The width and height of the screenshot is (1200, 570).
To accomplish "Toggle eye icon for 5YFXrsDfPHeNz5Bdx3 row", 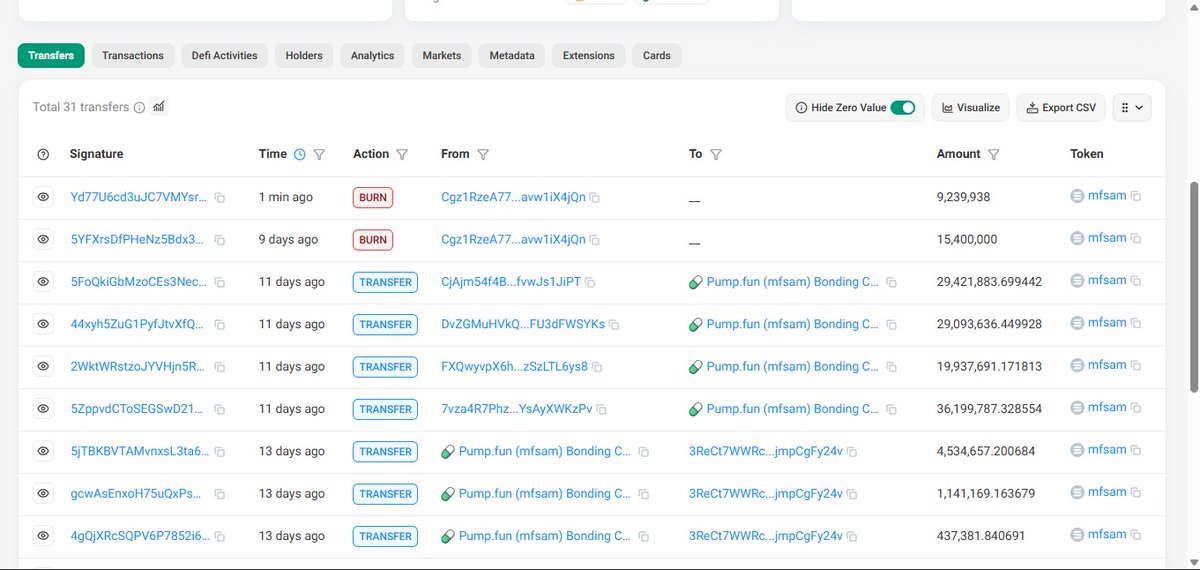I will click(43, 239).
